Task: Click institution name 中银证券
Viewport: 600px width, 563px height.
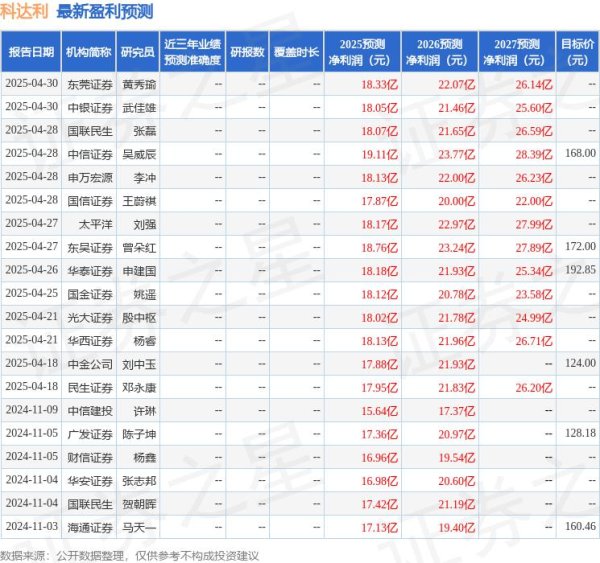Action: [90, 108]
